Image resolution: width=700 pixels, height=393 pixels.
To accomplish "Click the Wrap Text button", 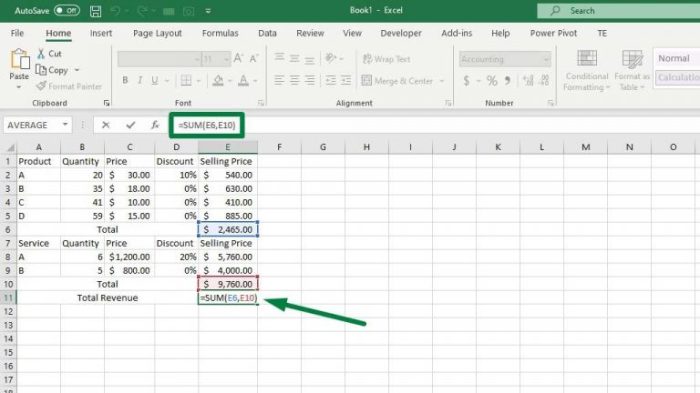I will click(387, 59).
